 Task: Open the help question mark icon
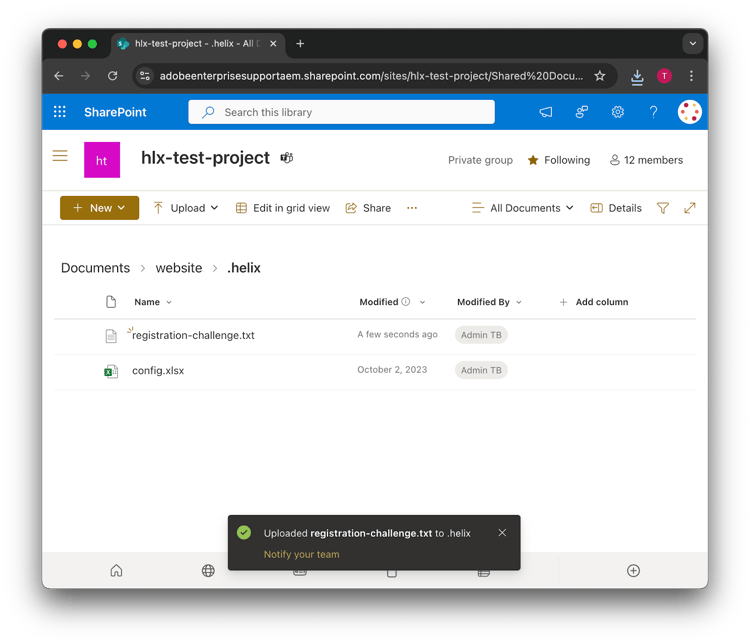pyautogui.click(x=653, y=112)
